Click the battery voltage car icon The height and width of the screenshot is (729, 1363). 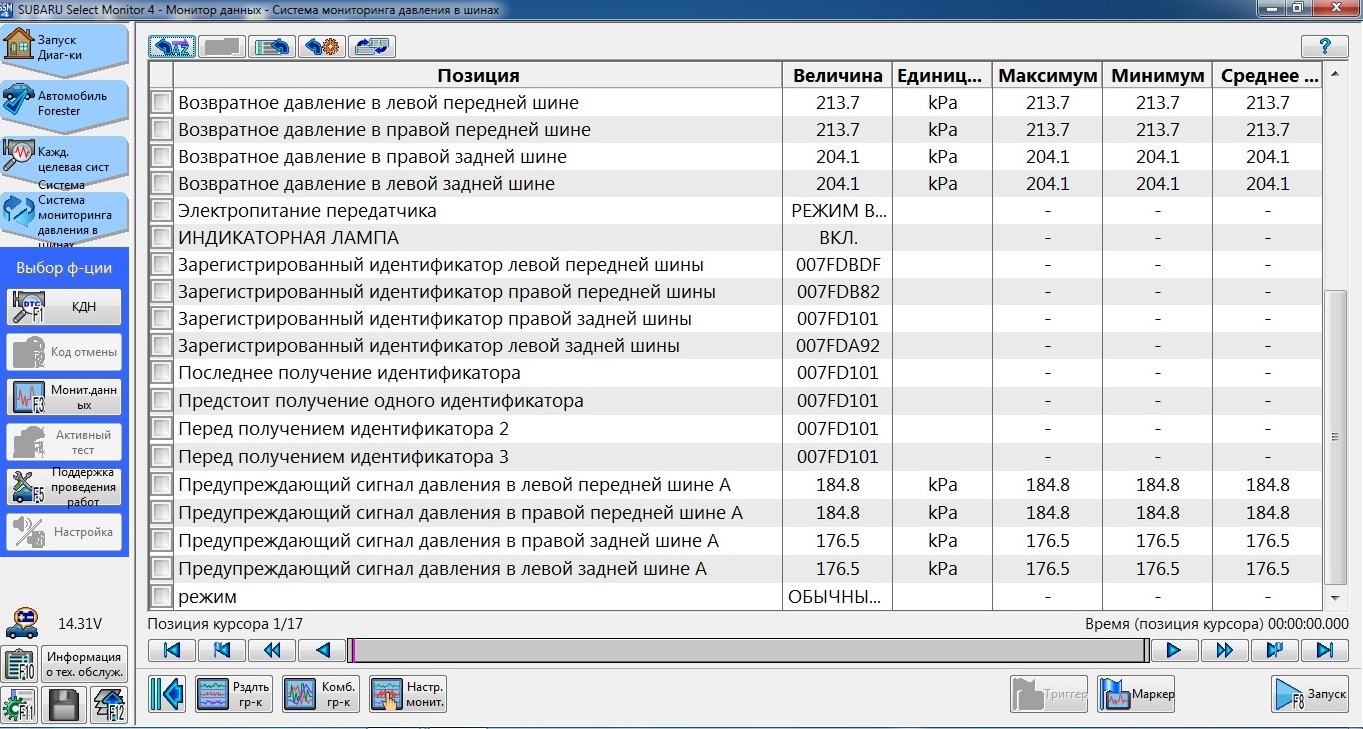click(x=21, y=623)
